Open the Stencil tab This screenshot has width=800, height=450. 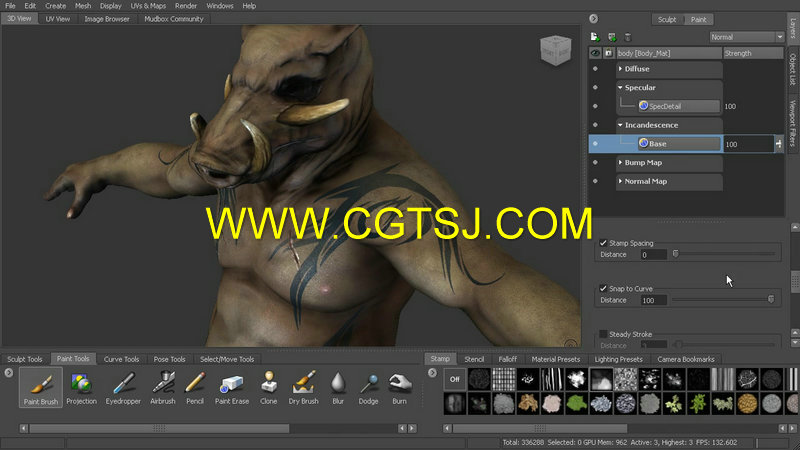point(474,359)
